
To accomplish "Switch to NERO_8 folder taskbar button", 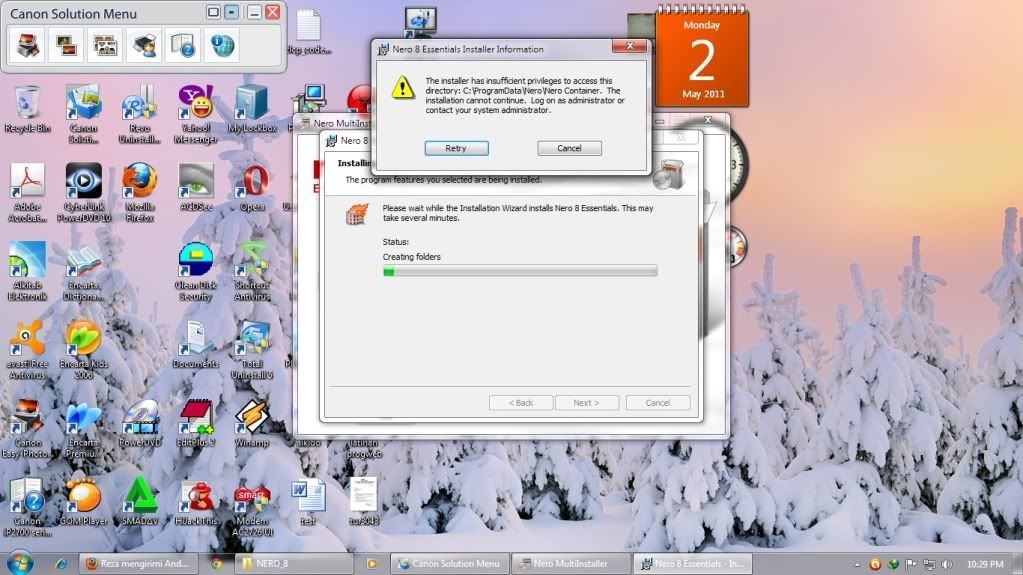I will click(x=294, y=564).
